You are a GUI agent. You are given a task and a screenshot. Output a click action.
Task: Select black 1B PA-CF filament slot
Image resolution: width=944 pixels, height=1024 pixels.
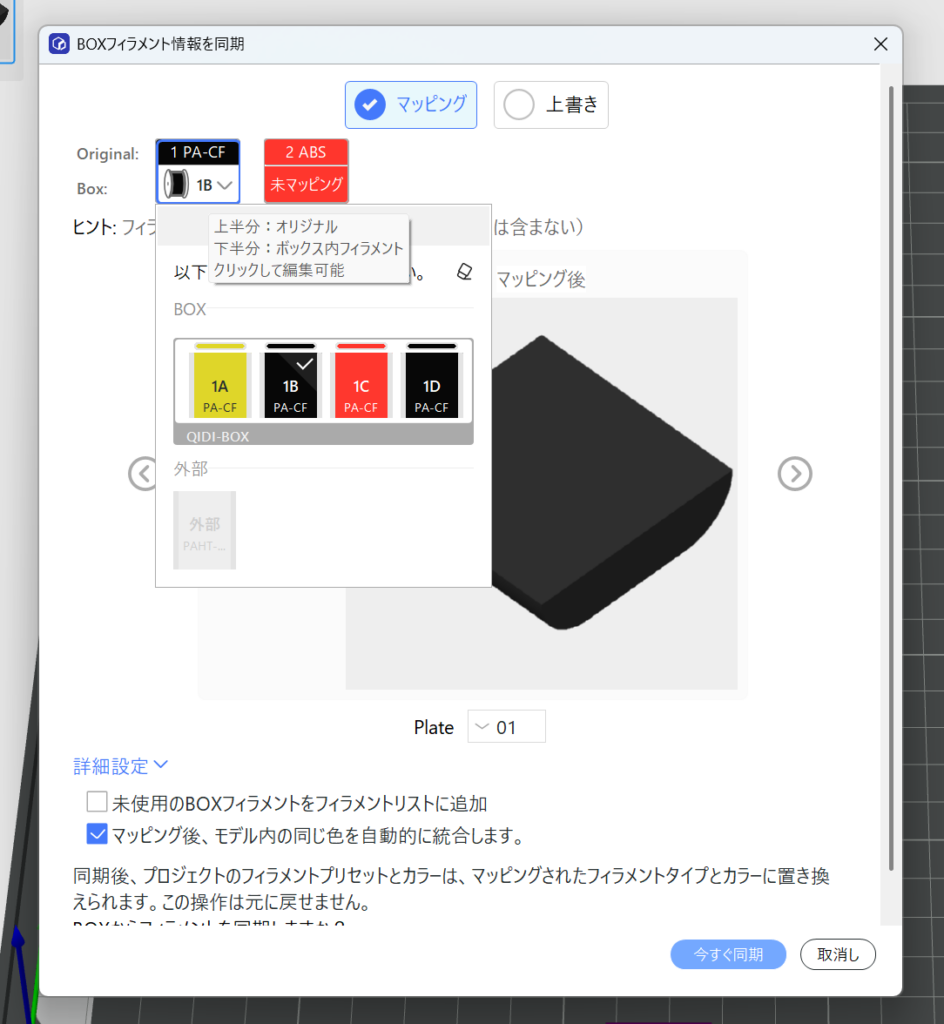[x=289, y=385]
